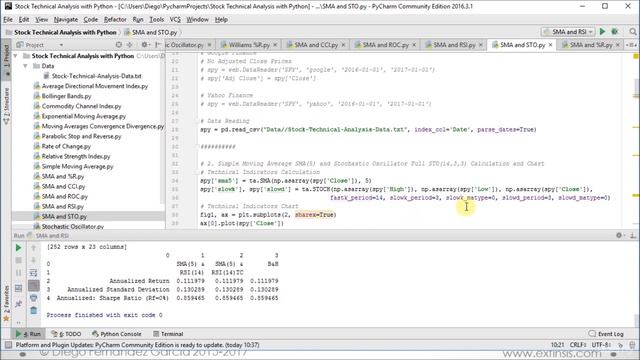Open the Python Console tool window
This screenshot has height=360, width=640.
[116, 334]
